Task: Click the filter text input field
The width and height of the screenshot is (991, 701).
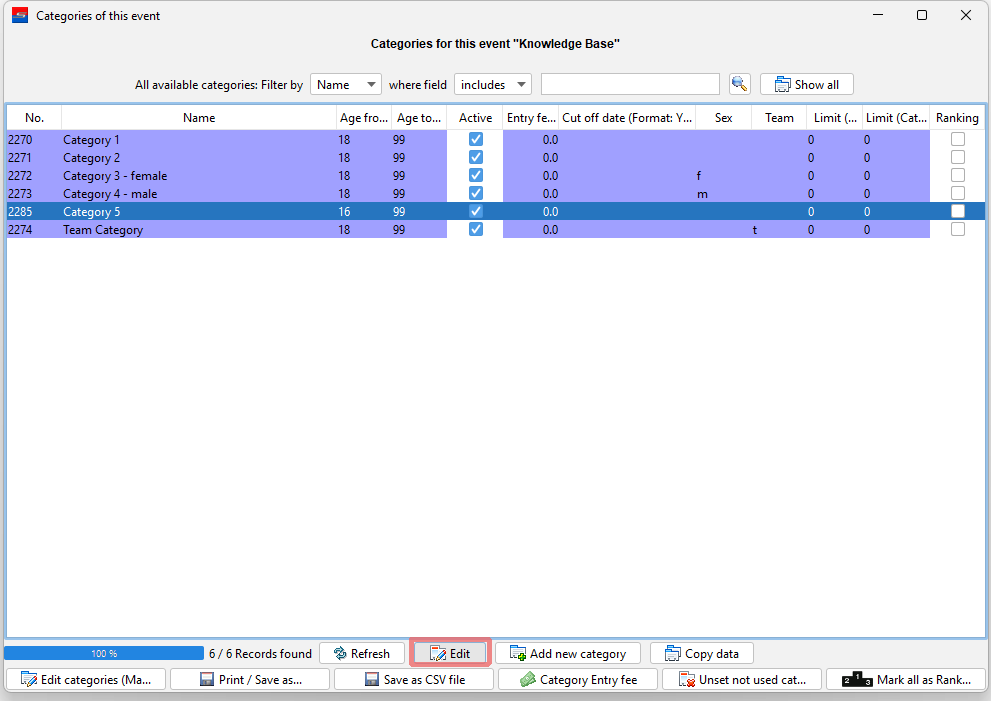Action: point(630,85)
